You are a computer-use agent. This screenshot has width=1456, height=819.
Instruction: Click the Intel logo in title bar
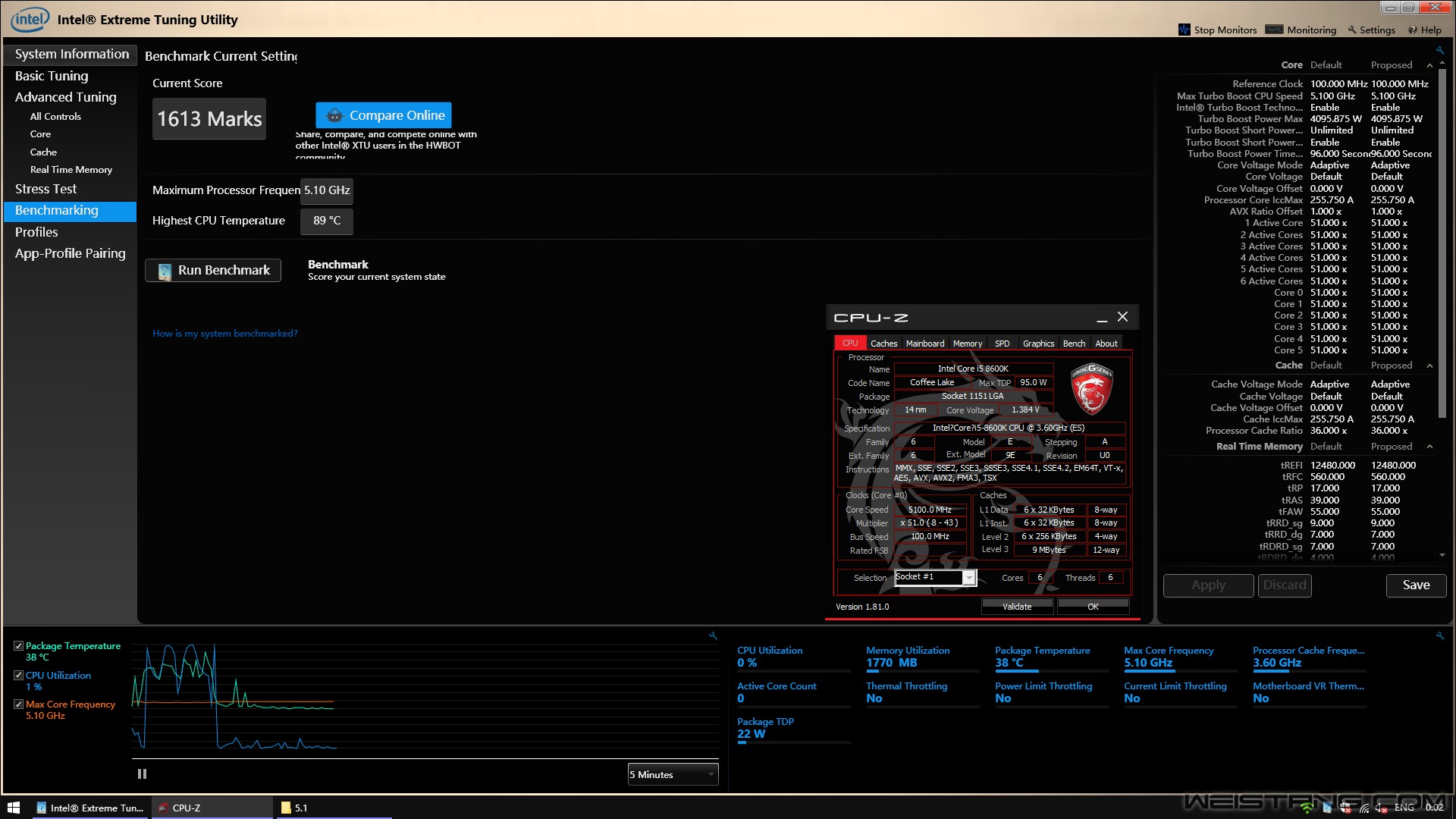(x=30, y=19)
